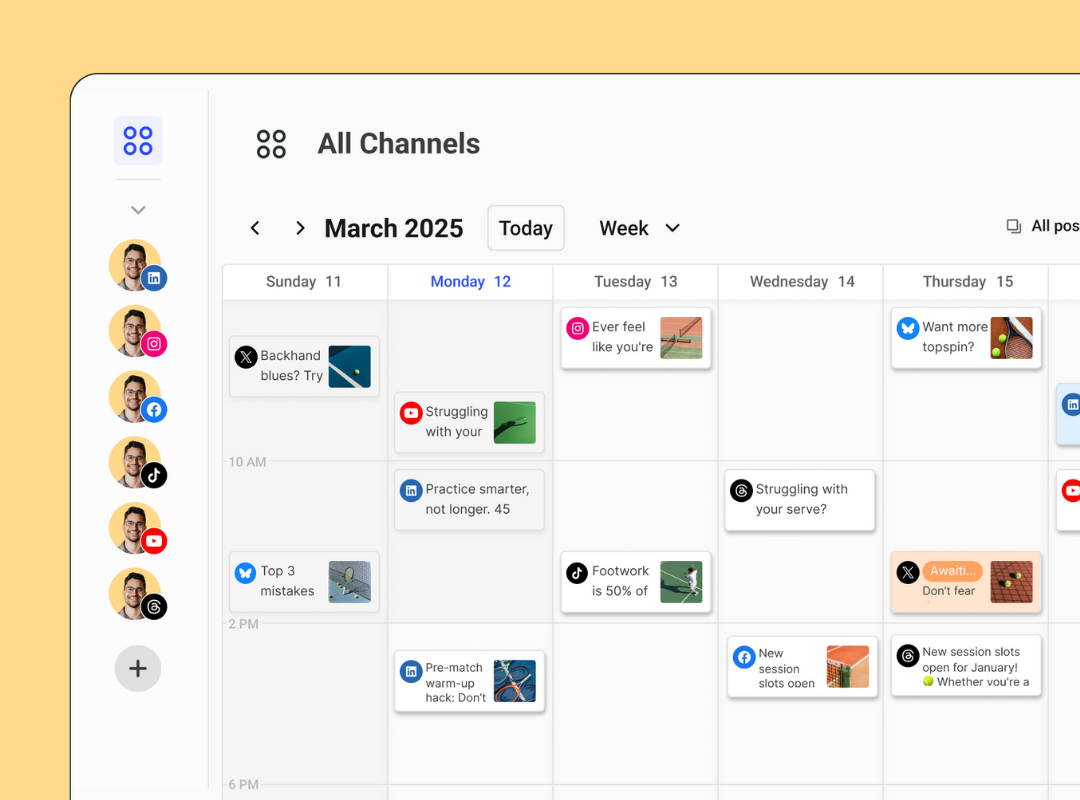The width and height of the screenshot is (1080, 800).
Task: Open the Facebook channel from the sidebar
Action: point(137,397)
